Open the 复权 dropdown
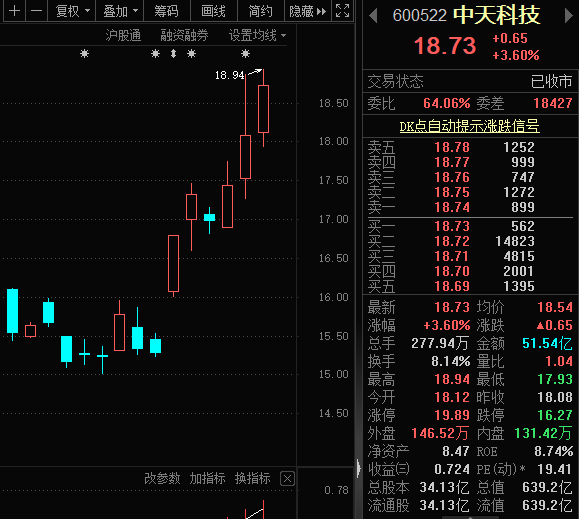The width and height of the screenshot is (579, 519). coord(72,11)
